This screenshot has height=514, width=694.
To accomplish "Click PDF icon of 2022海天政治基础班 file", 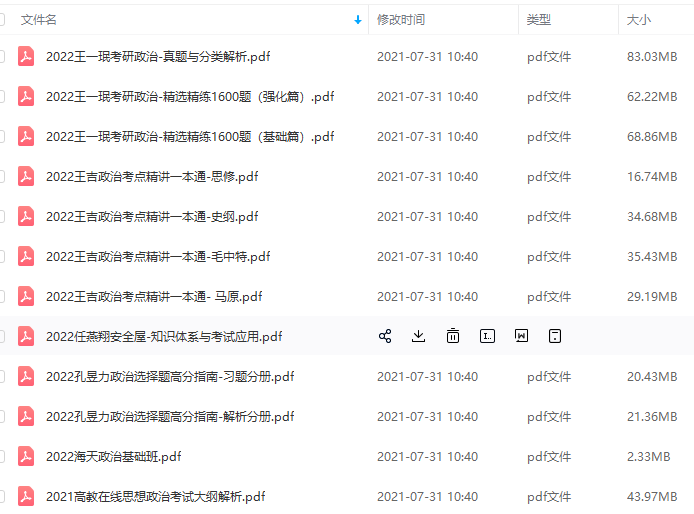I will coord(26,456).
